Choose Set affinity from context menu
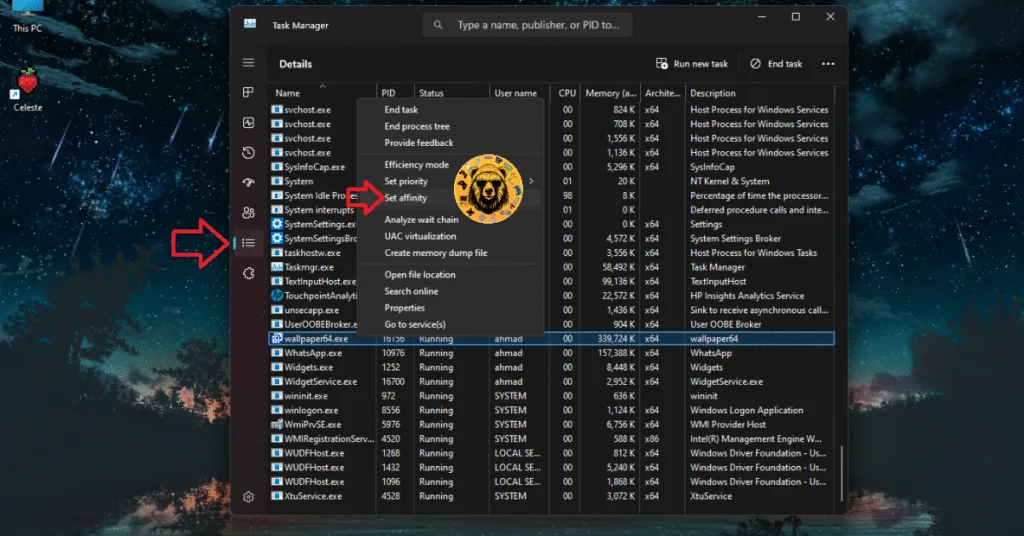 pos(406,198)
